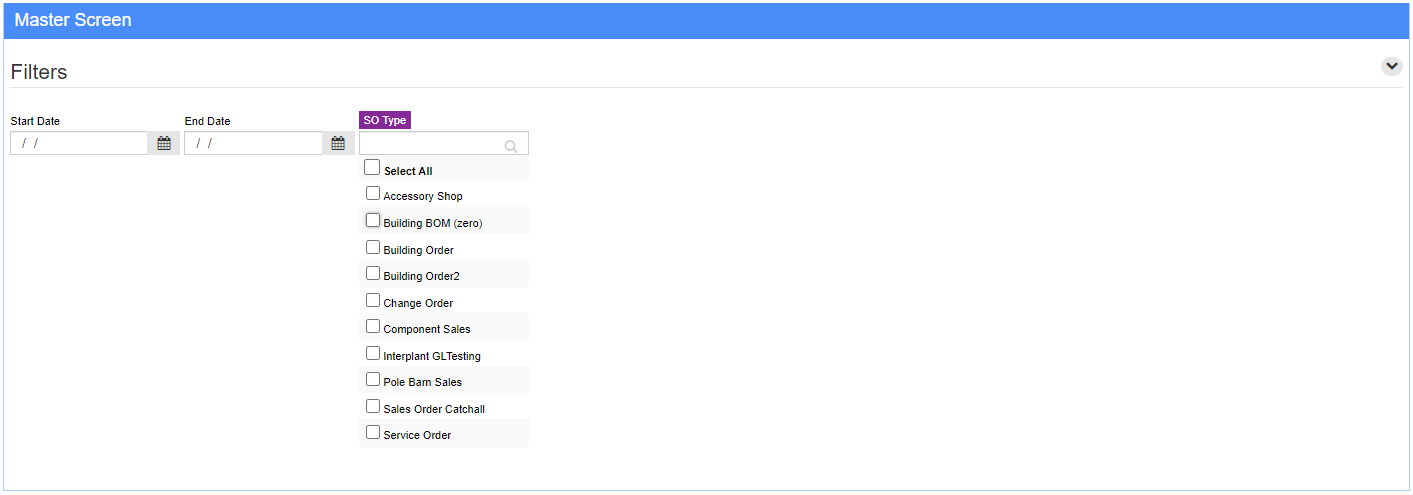Screen dimensions: 1413x495
Task: Check the Pole Barn Sales option
Action: (373, 379)
